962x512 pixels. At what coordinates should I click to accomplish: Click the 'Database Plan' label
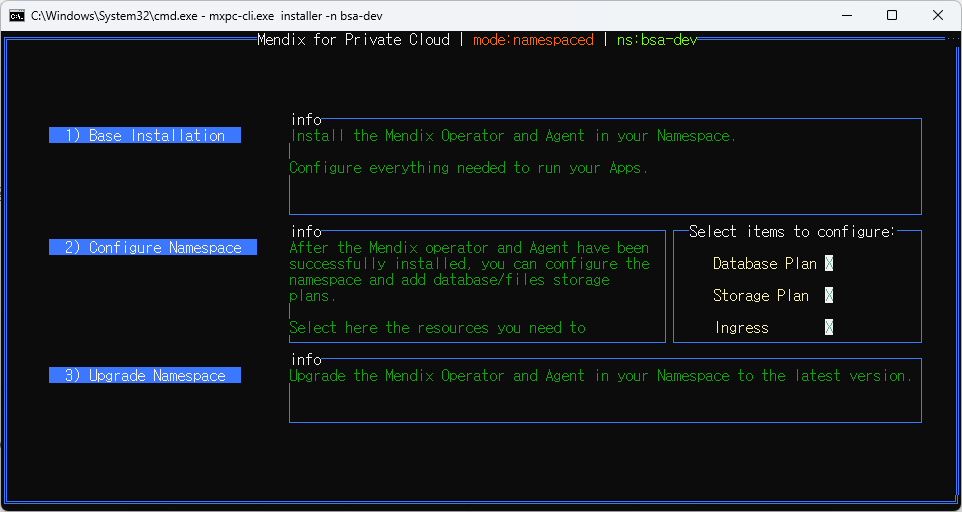(764, 264)
